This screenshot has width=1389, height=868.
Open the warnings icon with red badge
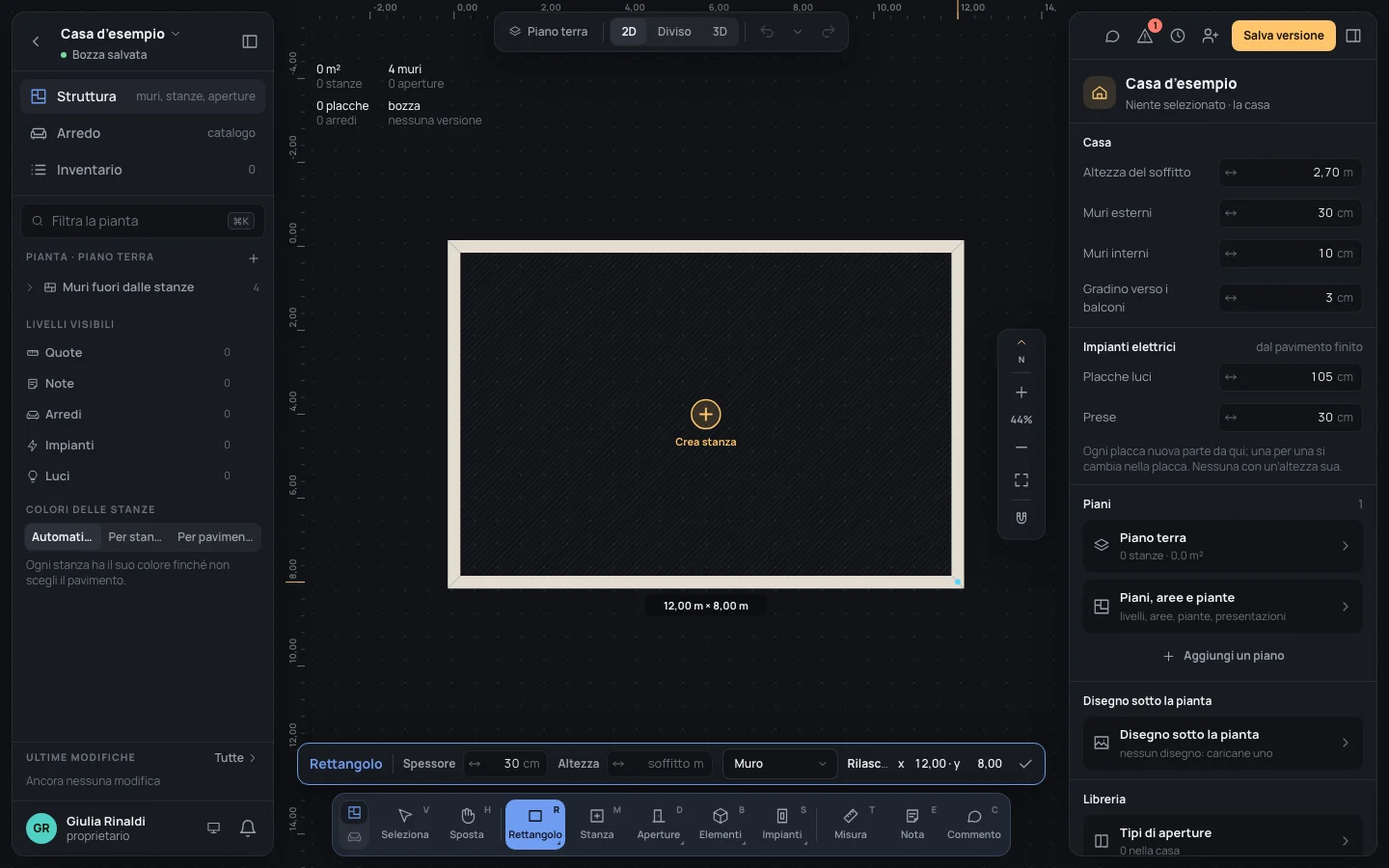click(x=1145, y=36)
